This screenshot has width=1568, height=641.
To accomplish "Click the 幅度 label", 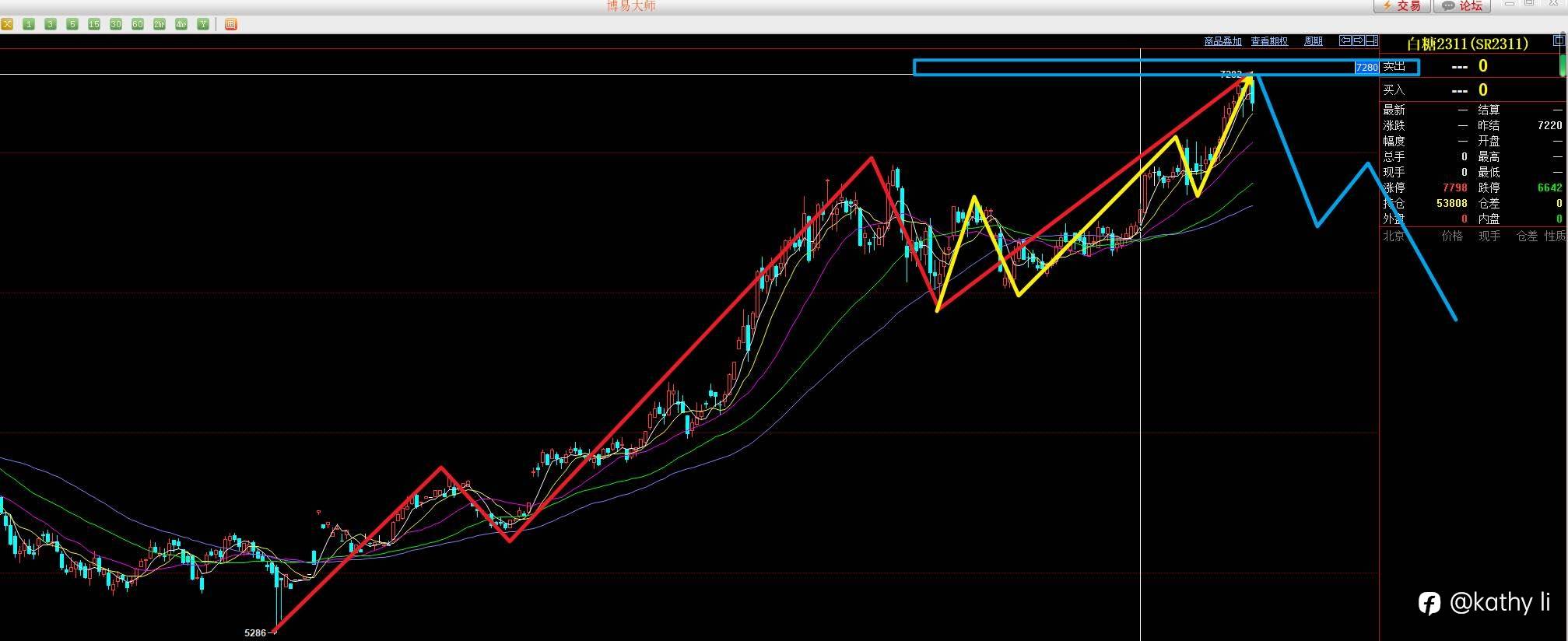I will pos(1394,141).
